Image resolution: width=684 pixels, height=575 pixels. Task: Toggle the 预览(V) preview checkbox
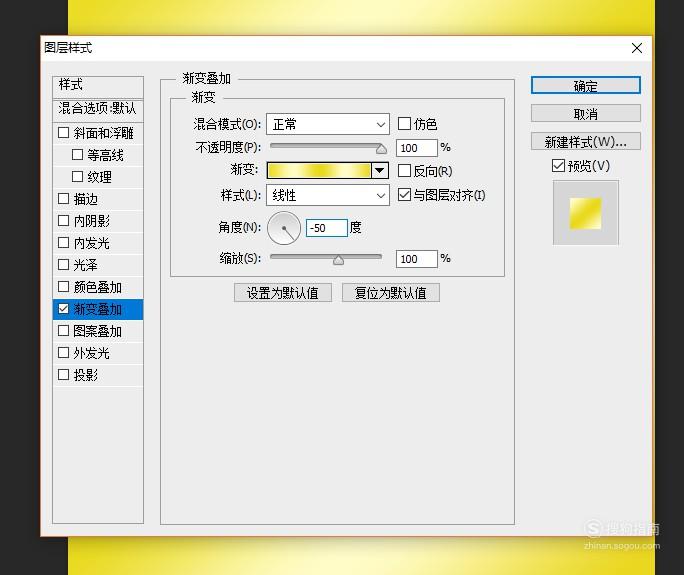(x=558, y=166)
